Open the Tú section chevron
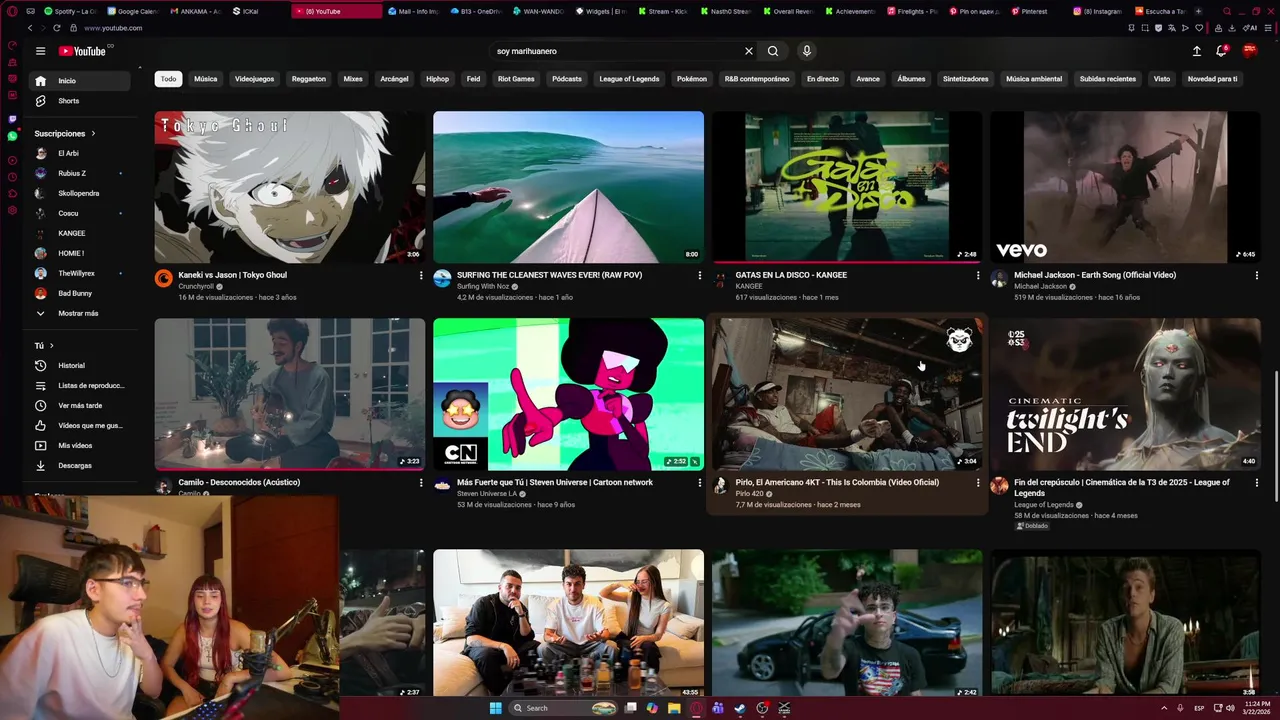 point(52,346)
